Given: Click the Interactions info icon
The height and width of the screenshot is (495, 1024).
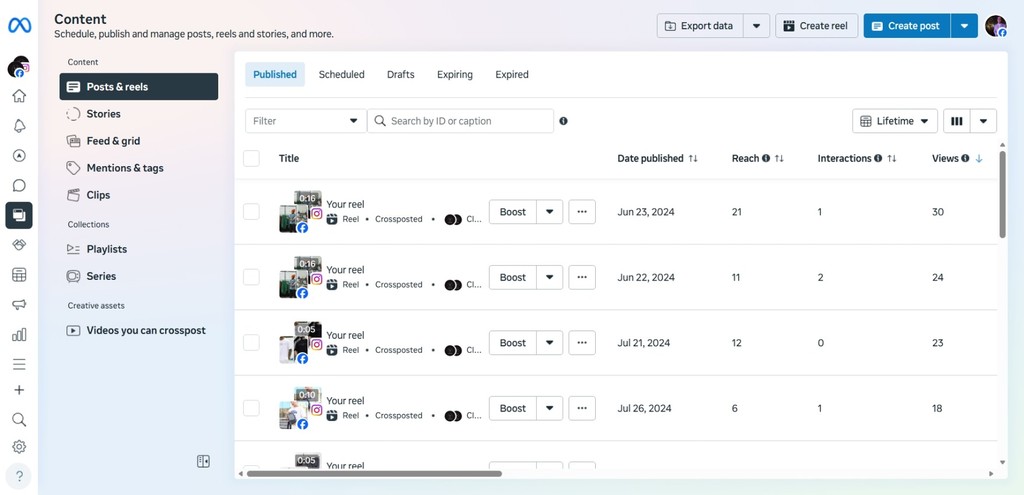Looking at the screenshot, I should coord(878,158).
